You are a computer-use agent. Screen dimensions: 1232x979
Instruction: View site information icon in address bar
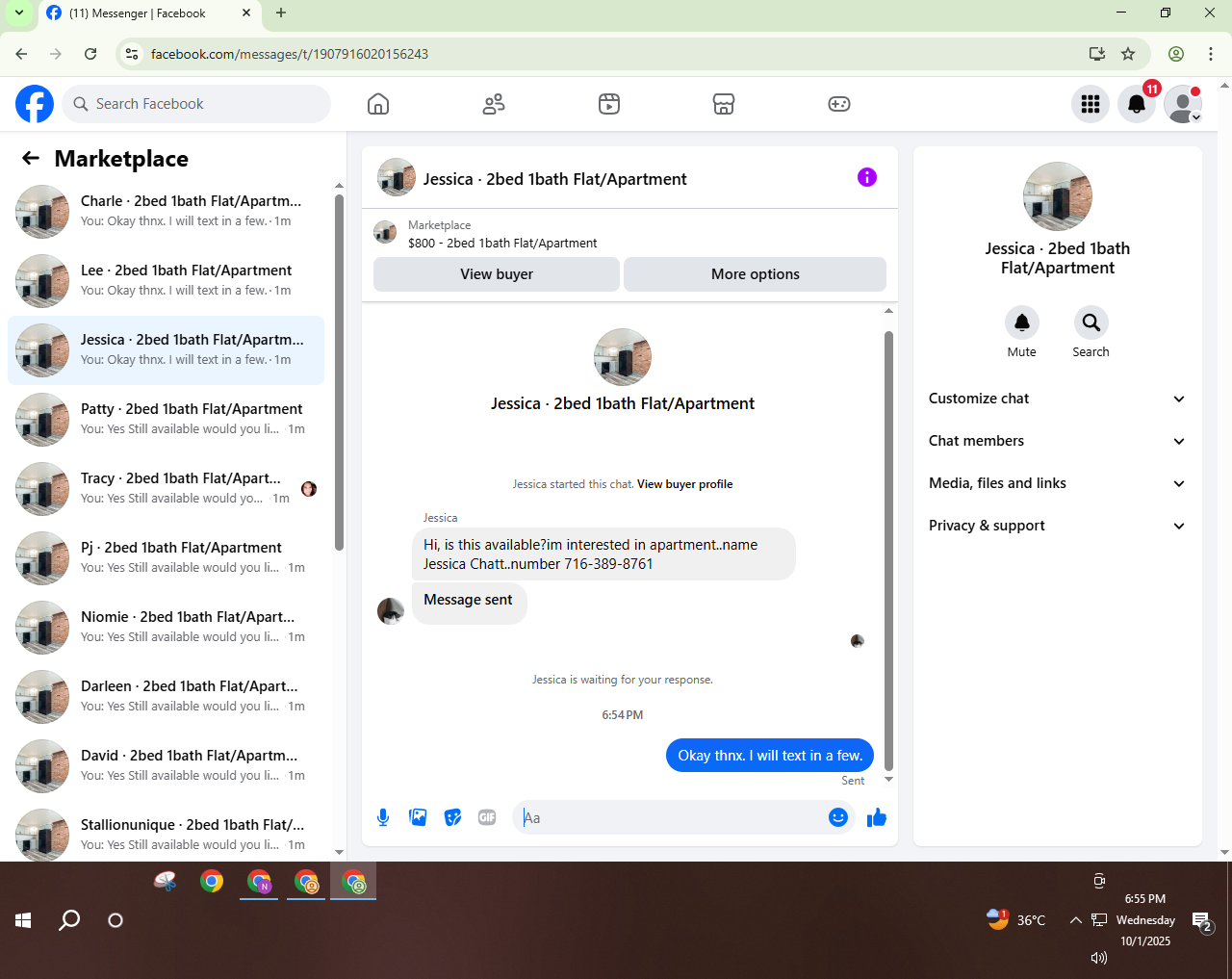point(133,54)
